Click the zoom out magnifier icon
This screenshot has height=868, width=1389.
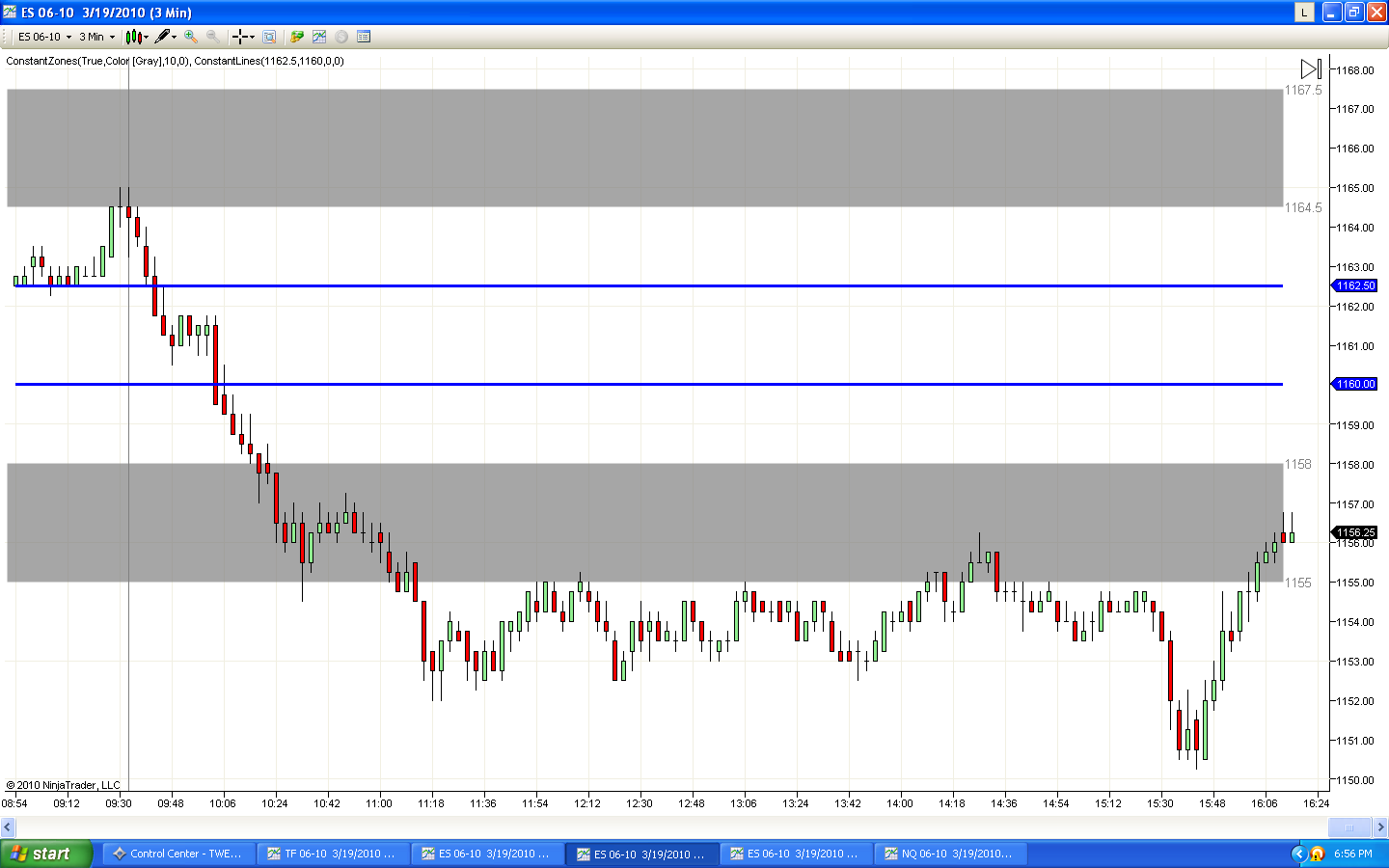point(212,37)
